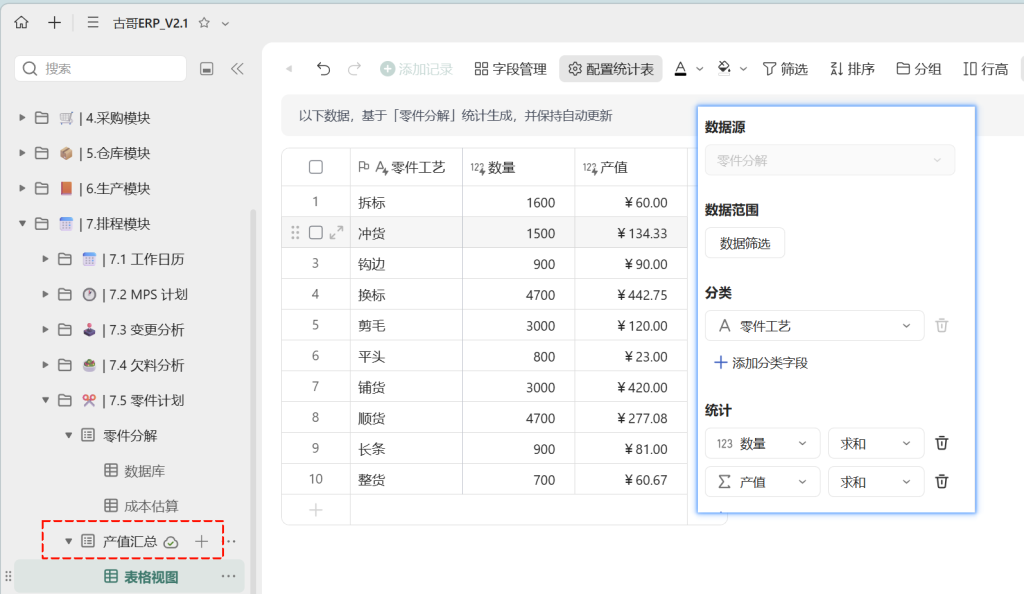
Task: Open dropdown arrow beside 古哥ERP_V2.1 title
Action: coord(225,23)
